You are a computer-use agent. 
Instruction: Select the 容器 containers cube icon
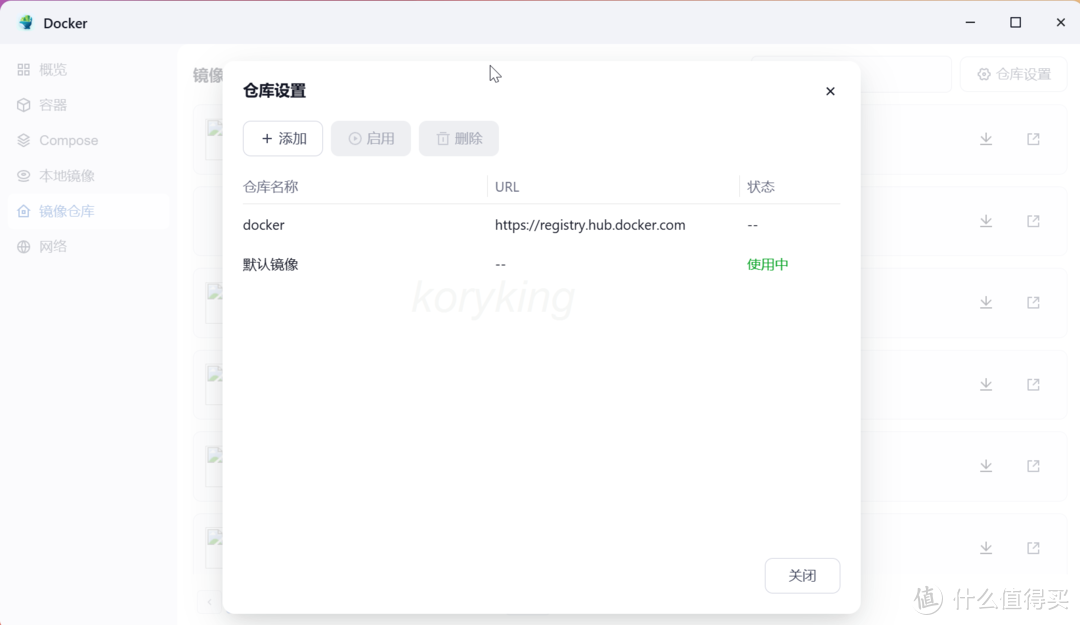22,104
